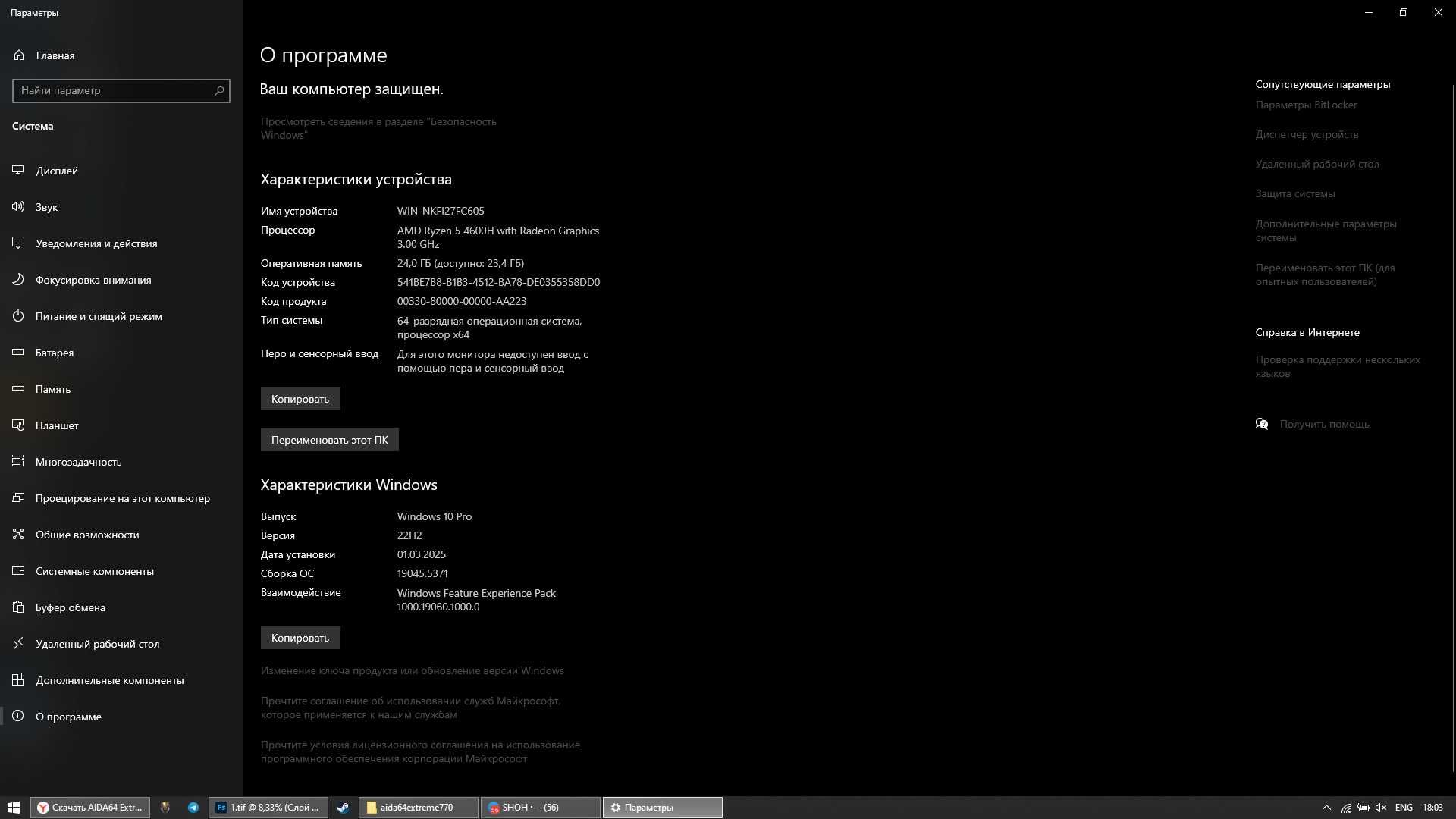Switch to SHOH (56) taskbar window
Image resolution: width=1456 pixels, height=819 pixels.
pos(540,808)
